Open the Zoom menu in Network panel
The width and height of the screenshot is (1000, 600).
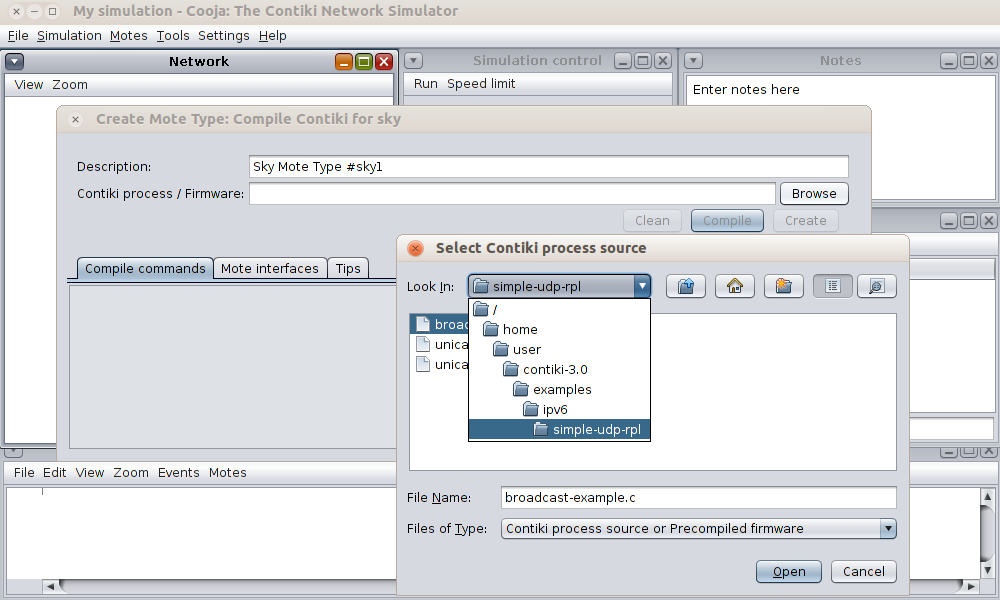pyautogui.click(x=70, y=85)
